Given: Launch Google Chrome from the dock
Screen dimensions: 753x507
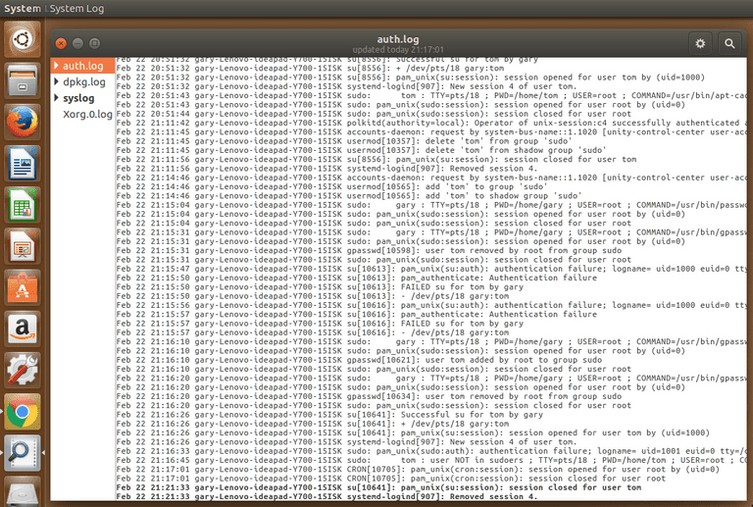Looking at the screenshot, I should [x=22, y=412].
